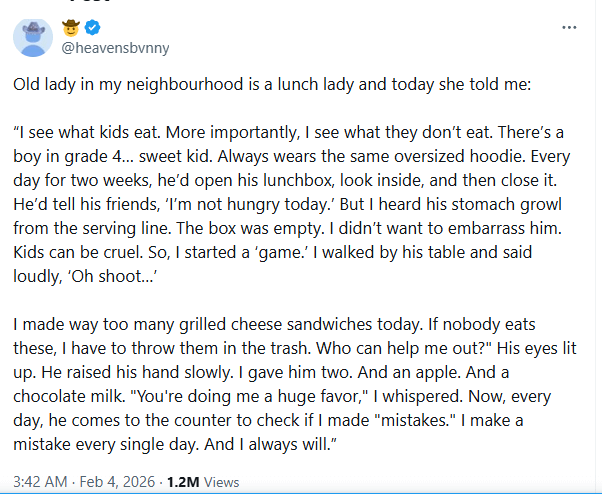This screenshot has height=494, width=602.
Task: Click the blue verified checkmark badge
Action: click(x=90, y=26)
